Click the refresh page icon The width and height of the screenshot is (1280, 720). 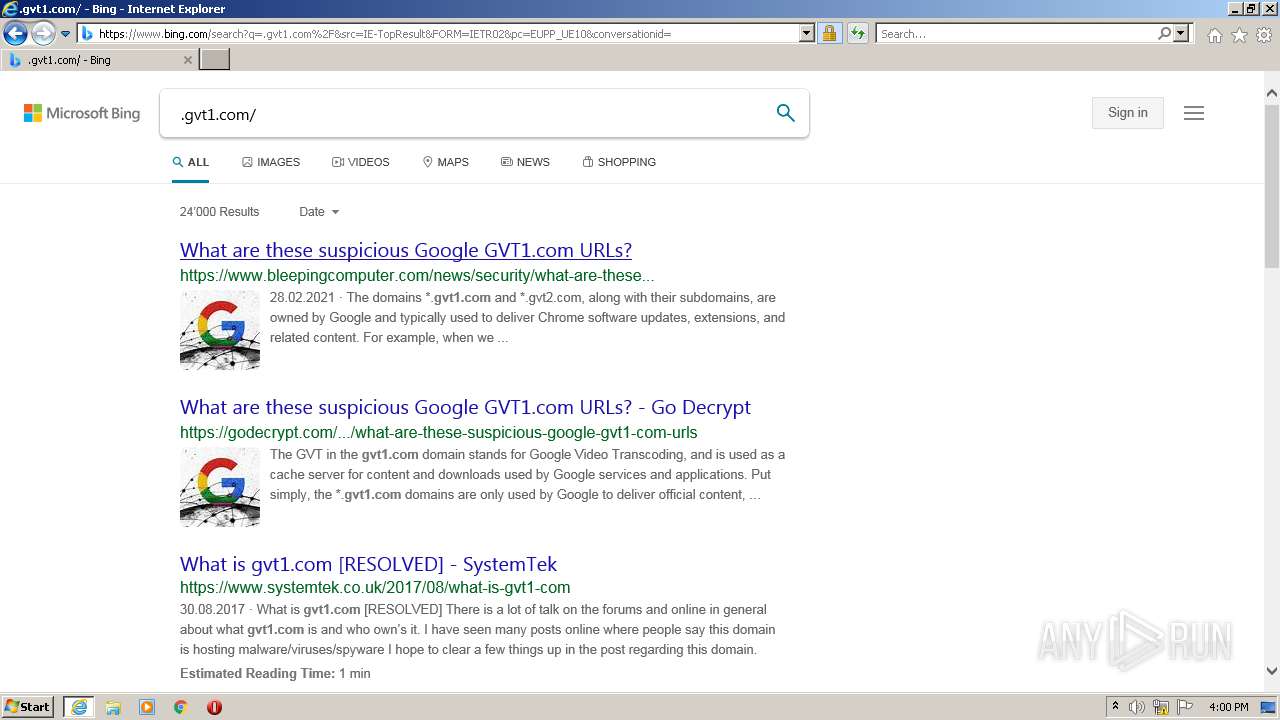[857, 34]
